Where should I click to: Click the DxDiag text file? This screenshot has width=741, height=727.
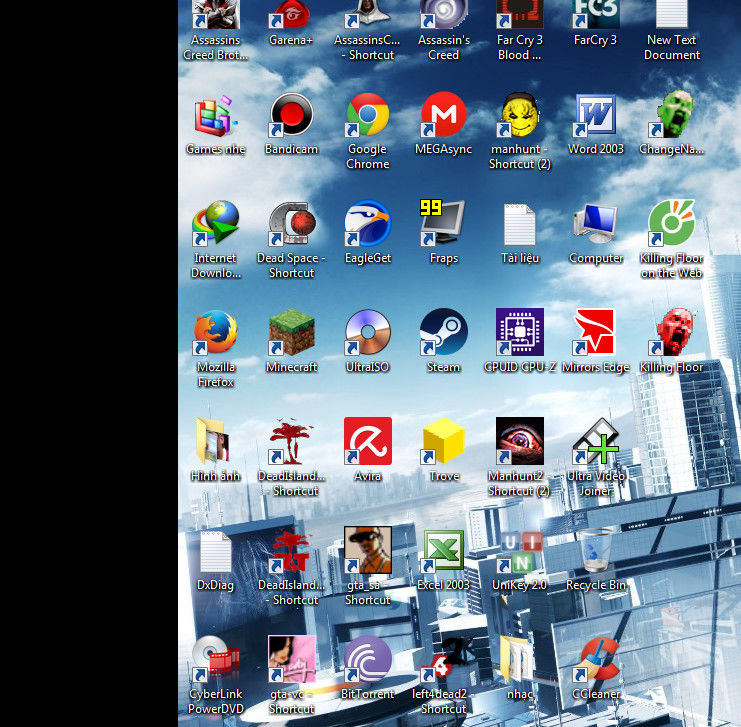click(x=215, y=551)
